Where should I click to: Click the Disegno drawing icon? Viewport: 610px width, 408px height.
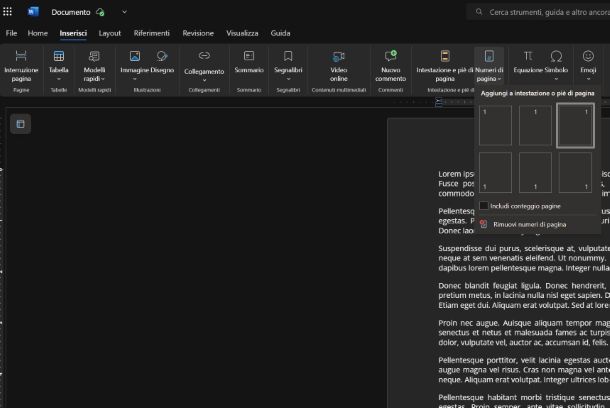click(162, 57)
